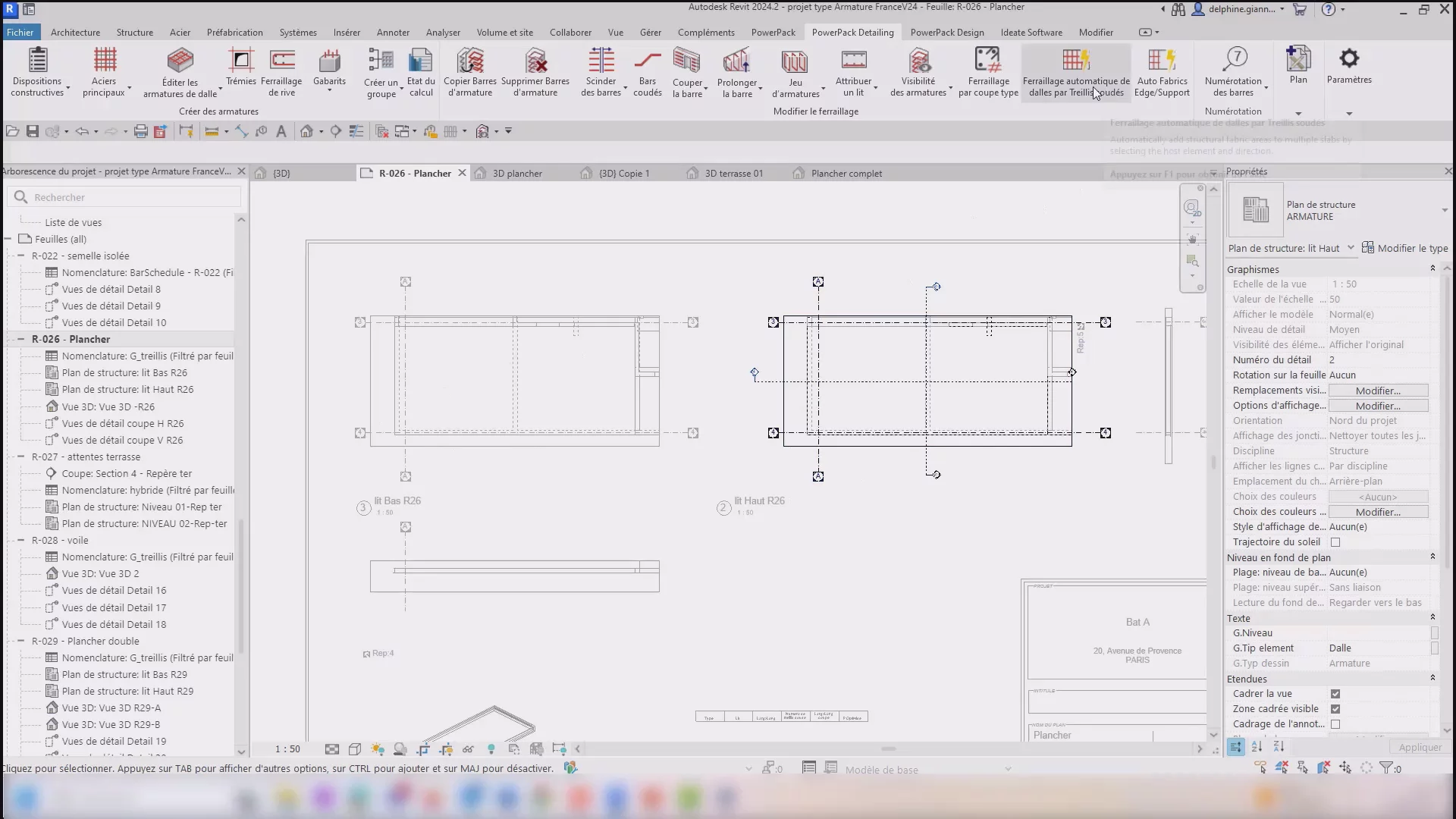
Task: Collapse the Graphismes properties section
Action: tap(1432, 268)
